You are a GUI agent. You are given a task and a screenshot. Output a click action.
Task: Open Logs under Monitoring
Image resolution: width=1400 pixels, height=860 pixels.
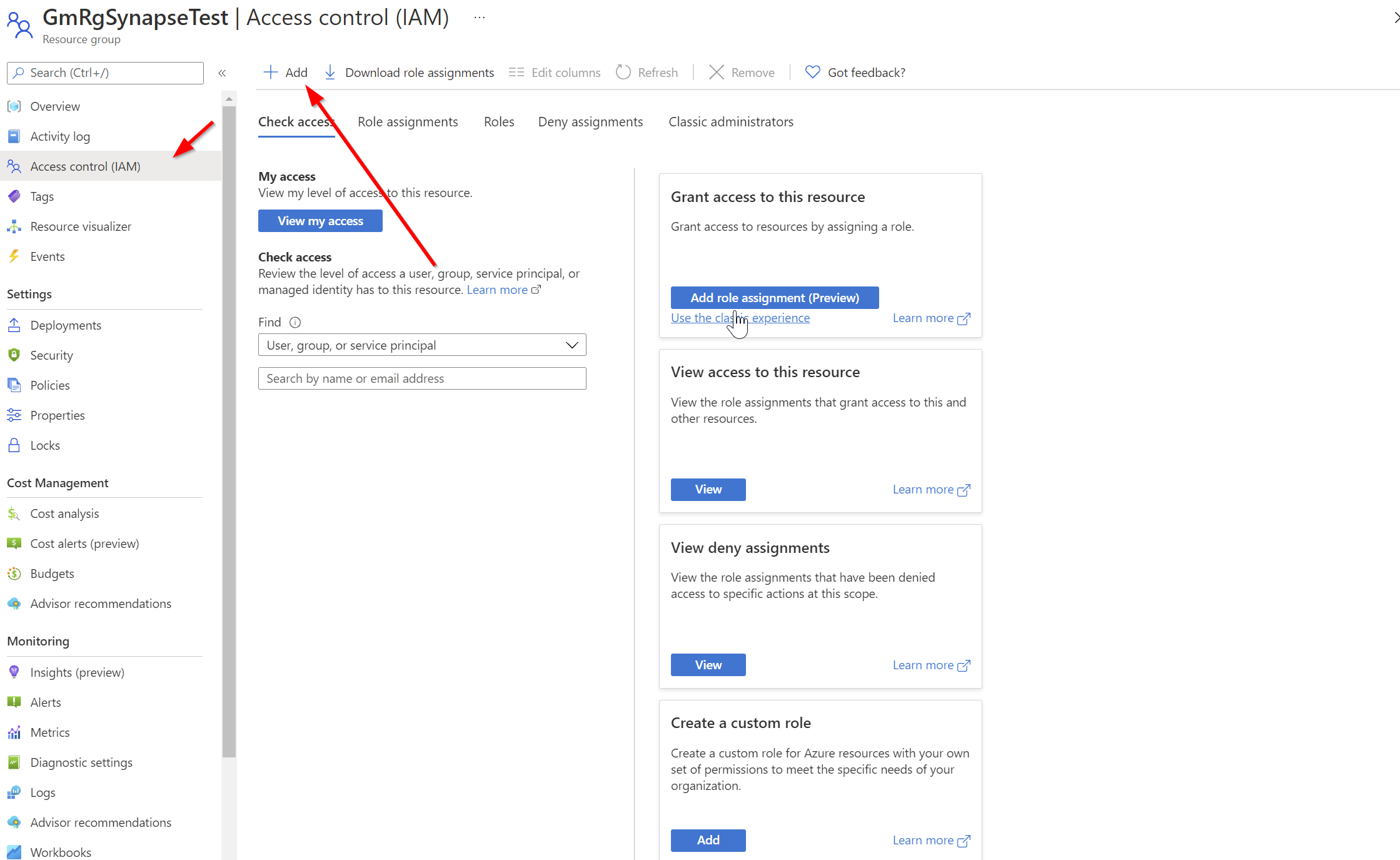(111, 792)
